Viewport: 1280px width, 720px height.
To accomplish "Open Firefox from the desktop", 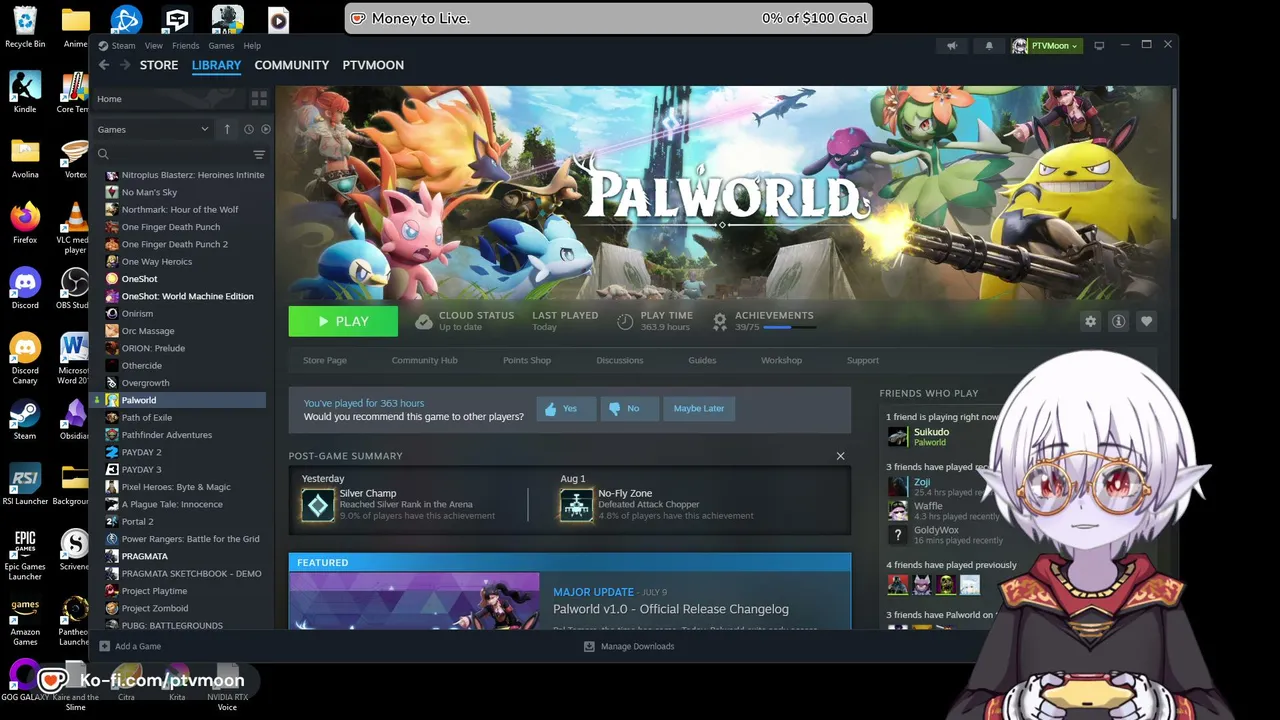I will 25,222.
